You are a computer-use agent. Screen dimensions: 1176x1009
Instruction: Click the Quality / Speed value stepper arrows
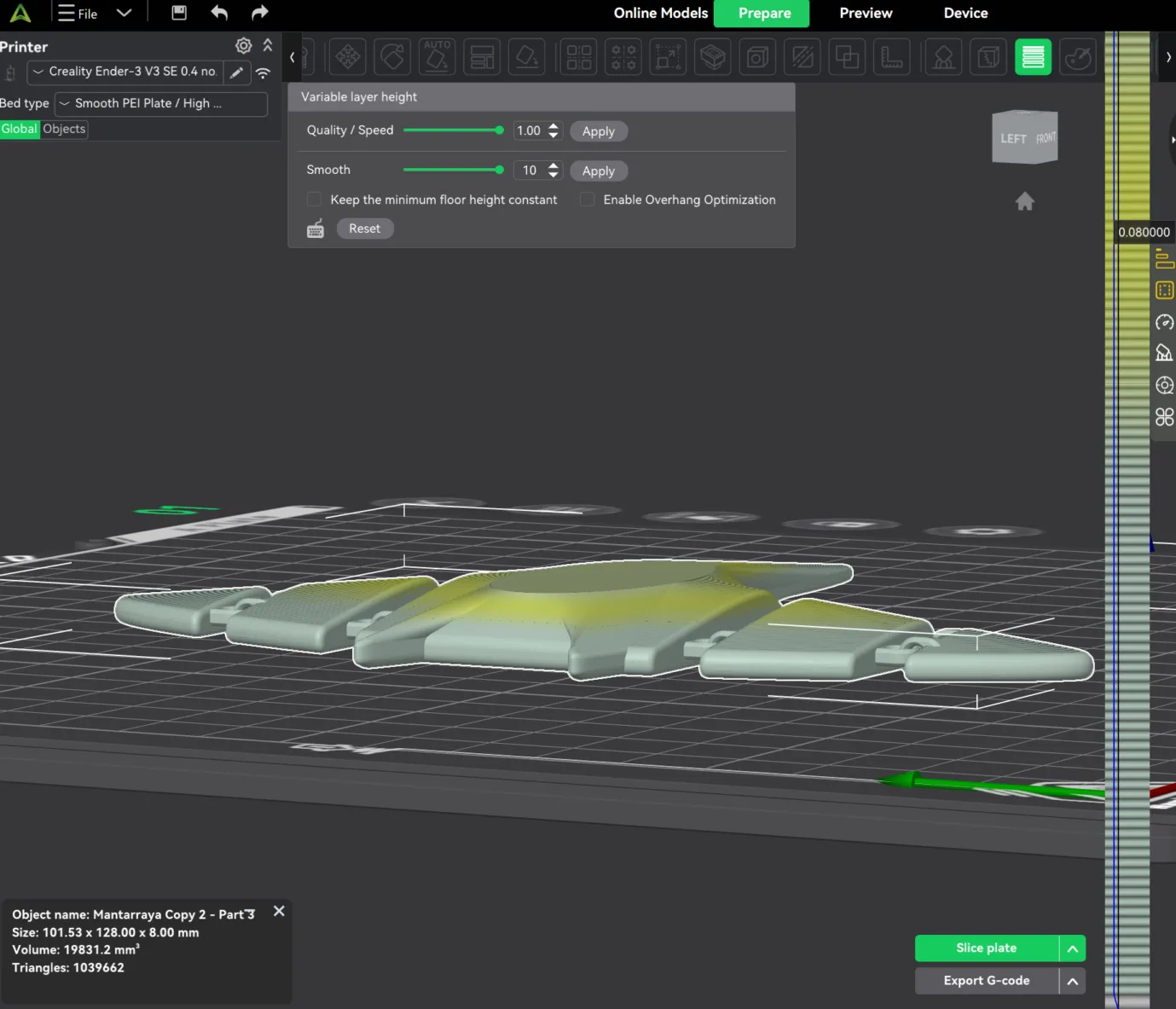pyautogui.click(x=553, y=131)
